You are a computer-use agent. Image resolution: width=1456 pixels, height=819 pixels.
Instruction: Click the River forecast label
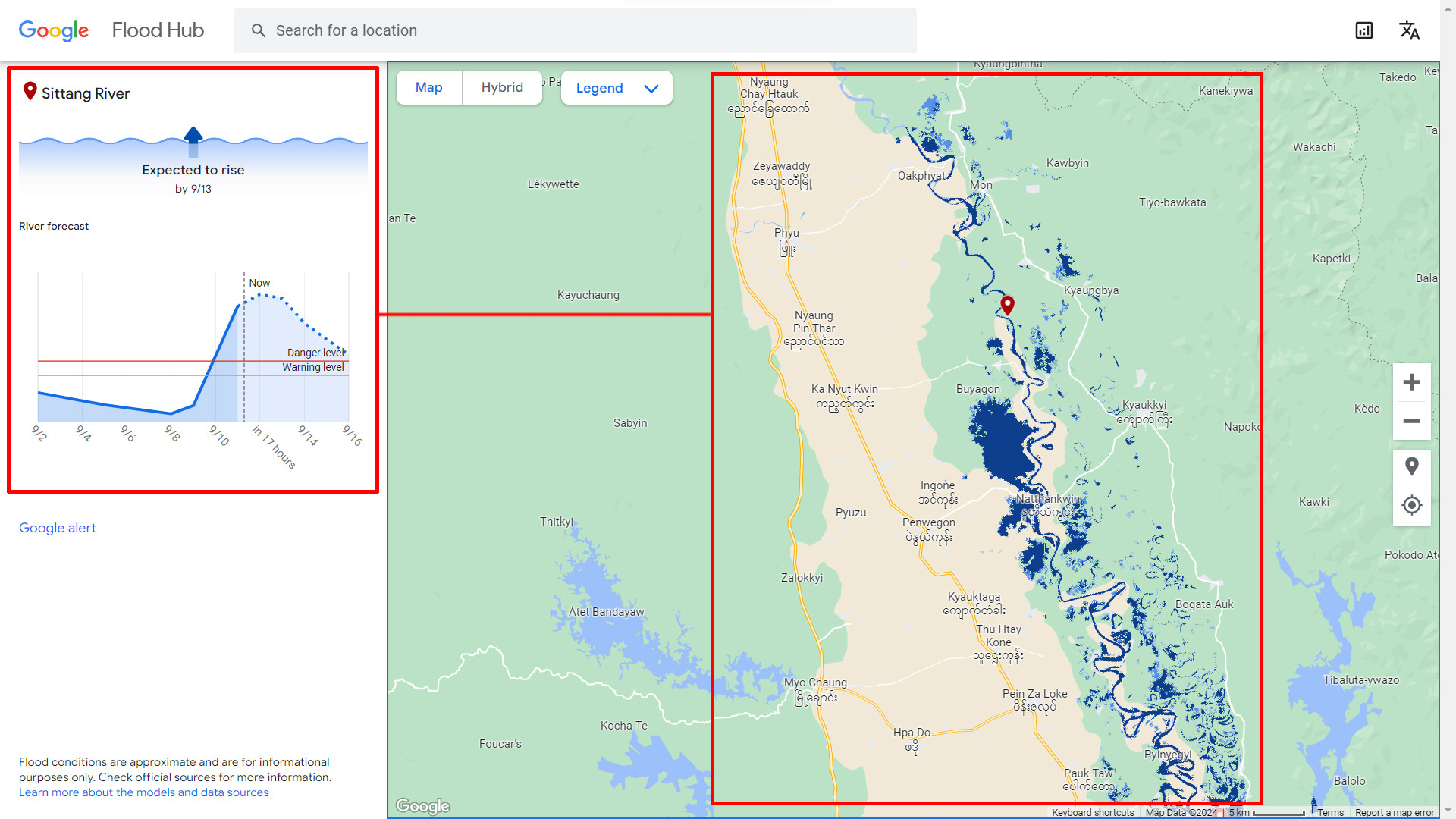(x=54, y=226)
